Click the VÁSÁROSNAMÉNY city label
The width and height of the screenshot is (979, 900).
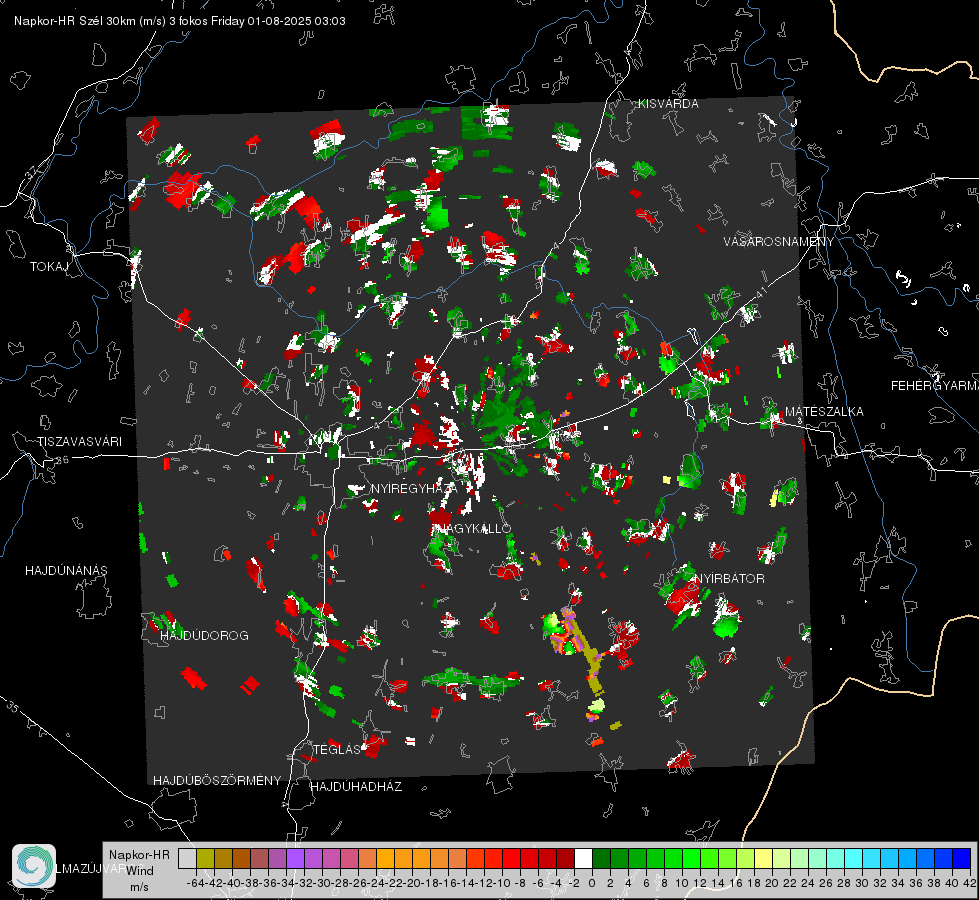point(779,242)
